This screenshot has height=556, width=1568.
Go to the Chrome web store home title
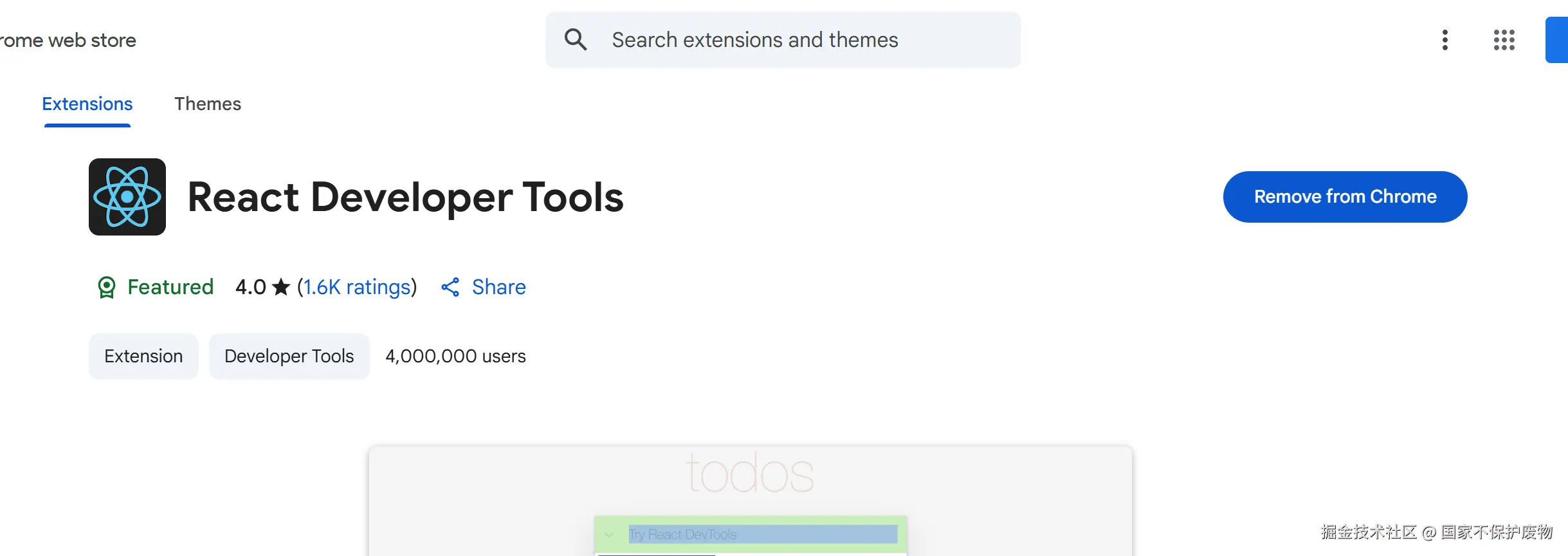pos(68,41)
